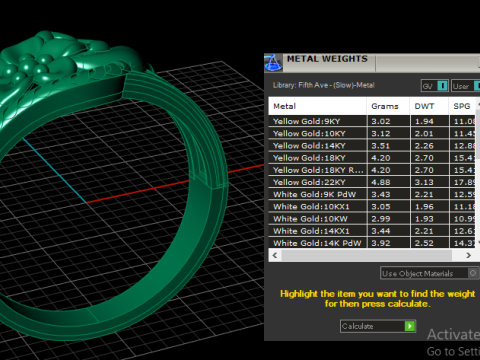Click the Metal Weights scale icon

pos(273,63)
